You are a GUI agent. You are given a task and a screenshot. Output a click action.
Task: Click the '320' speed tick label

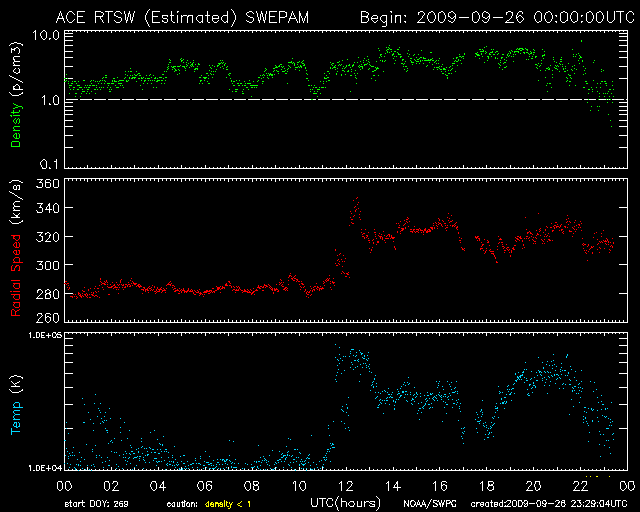47,237
